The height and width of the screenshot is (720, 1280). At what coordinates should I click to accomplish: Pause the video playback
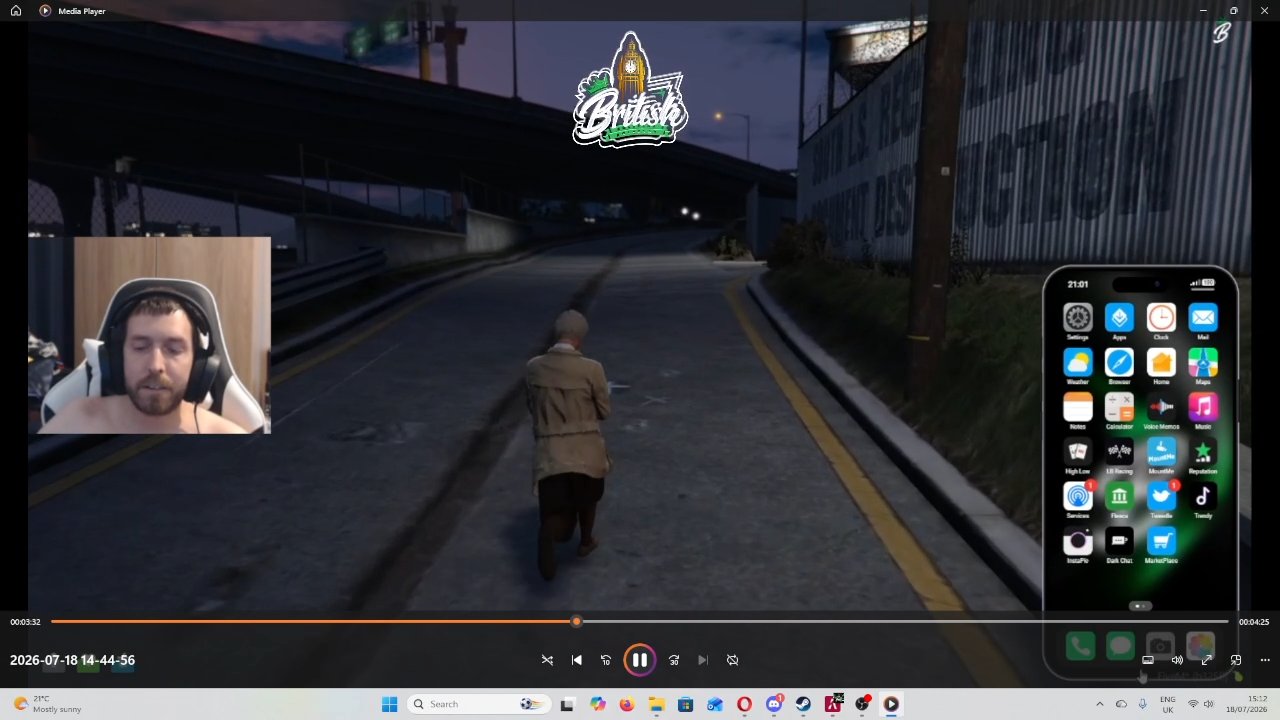(639, 660)
